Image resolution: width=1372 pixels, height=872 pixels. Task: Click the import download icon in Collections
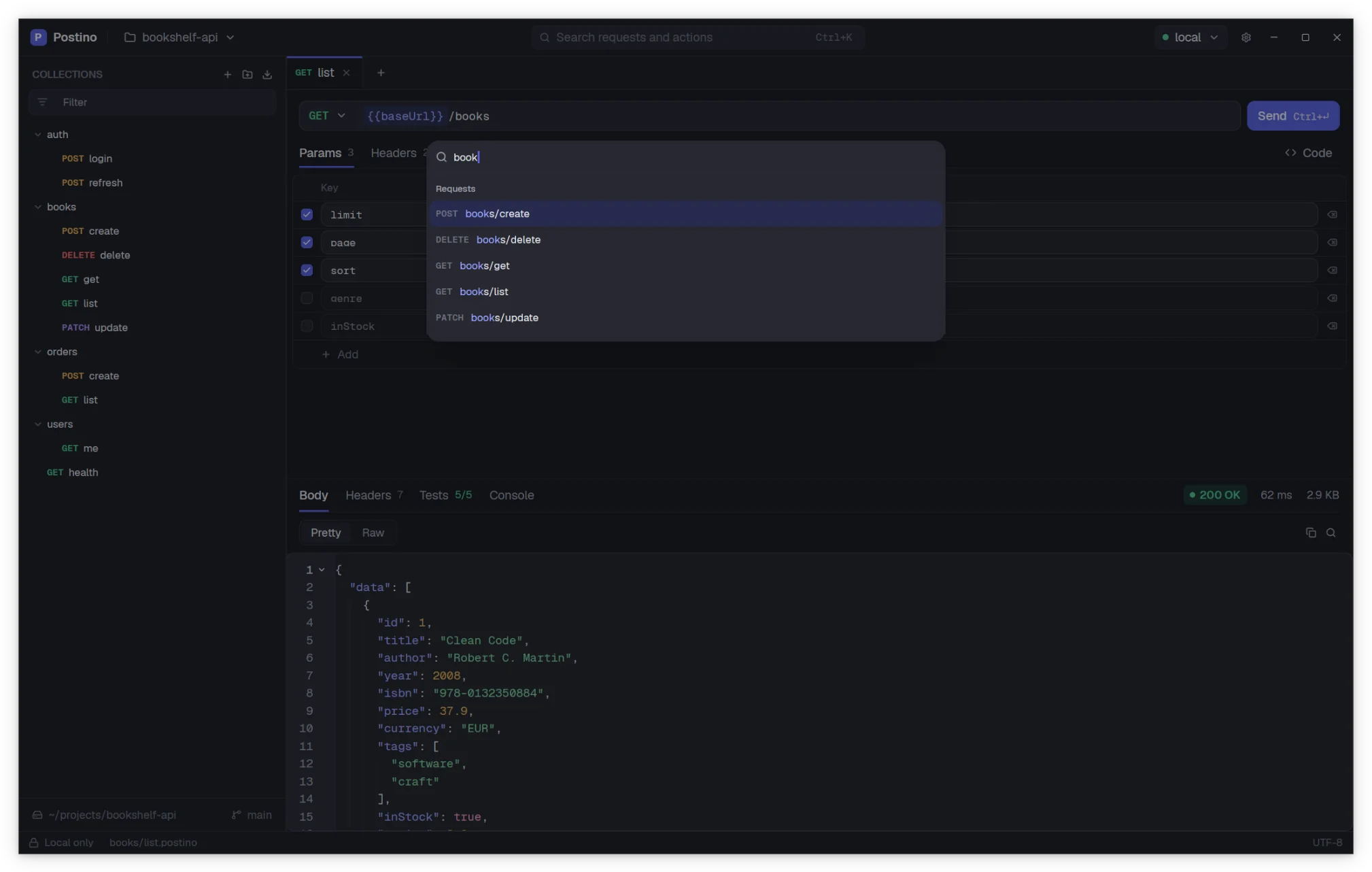coord(267,74)
